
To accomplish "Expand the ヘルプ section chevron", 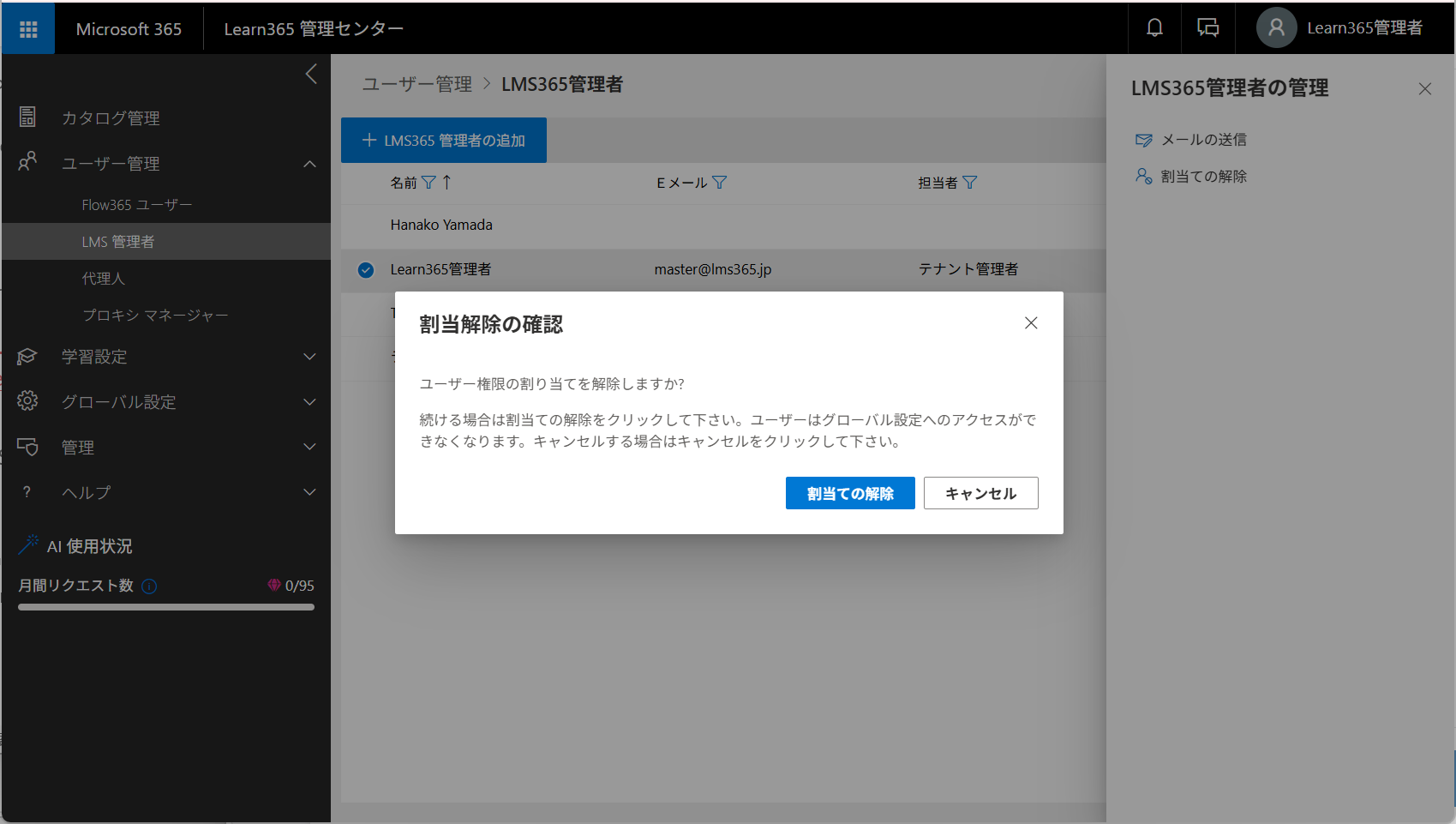I will pos(309,492).
